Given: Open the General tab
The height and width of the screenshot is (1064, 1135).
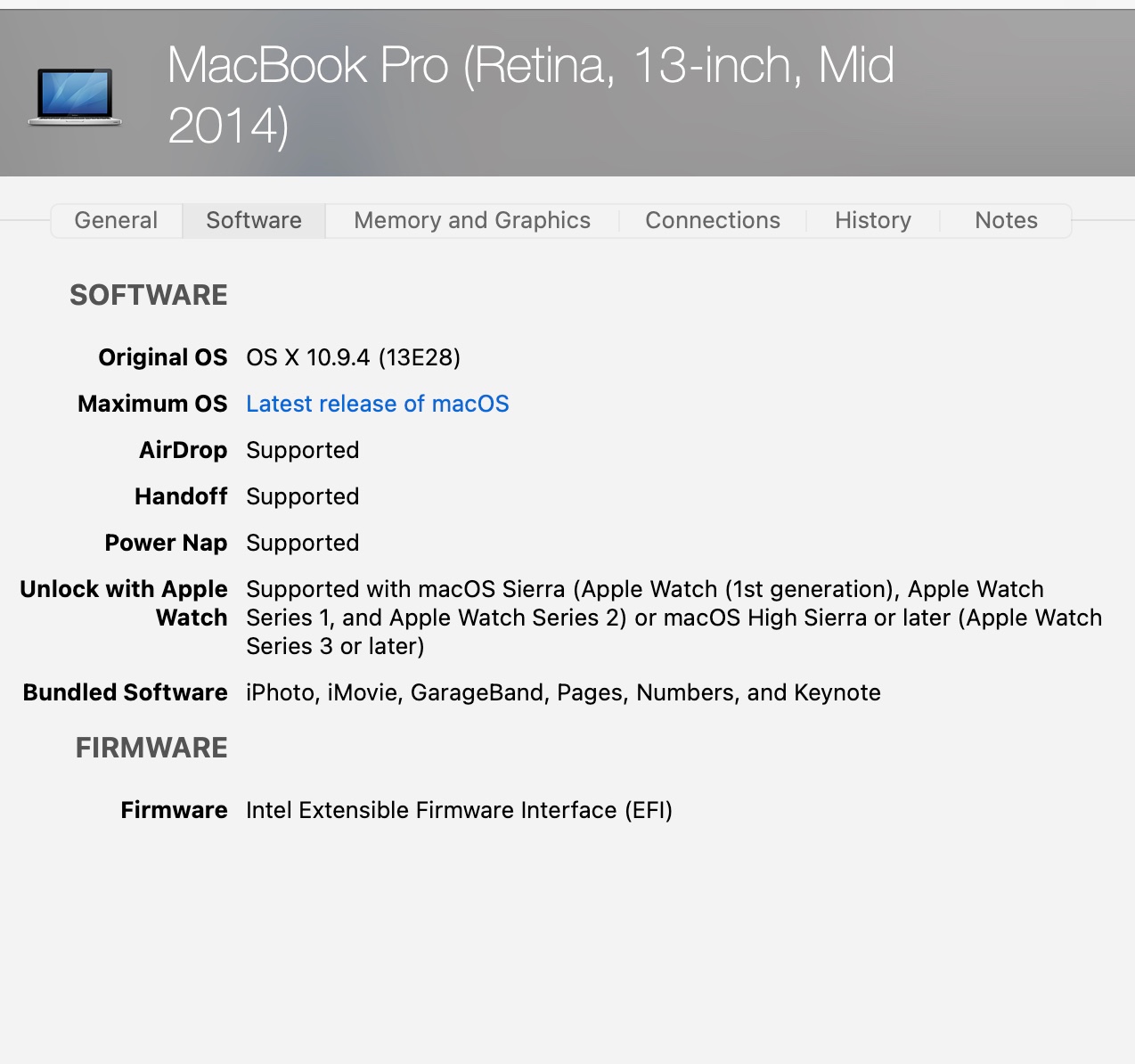Looking at the screenshot, I should [116, 220].
